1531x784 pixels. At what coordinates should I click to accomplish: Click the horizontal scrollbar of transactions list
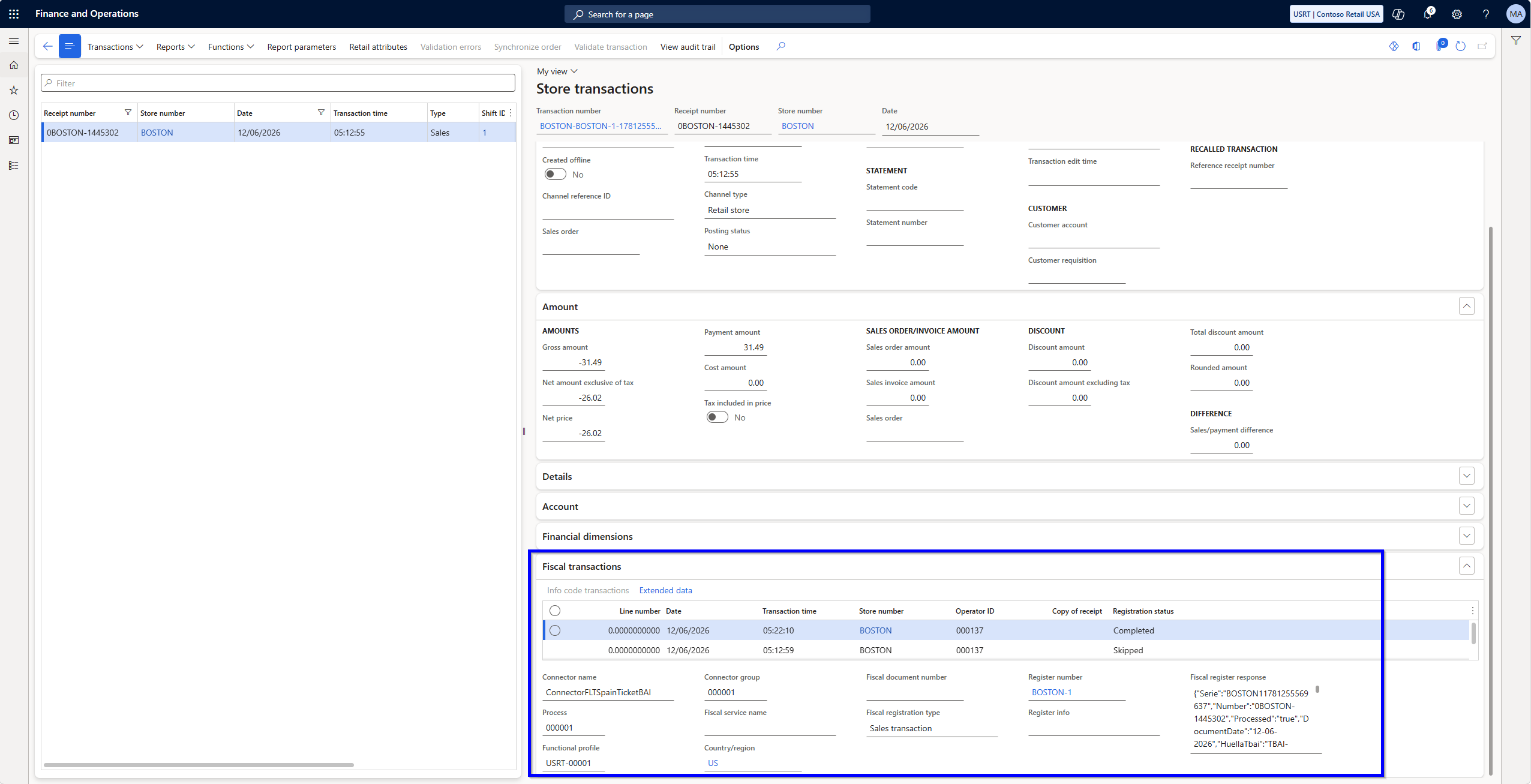click(x=199, y=765)
